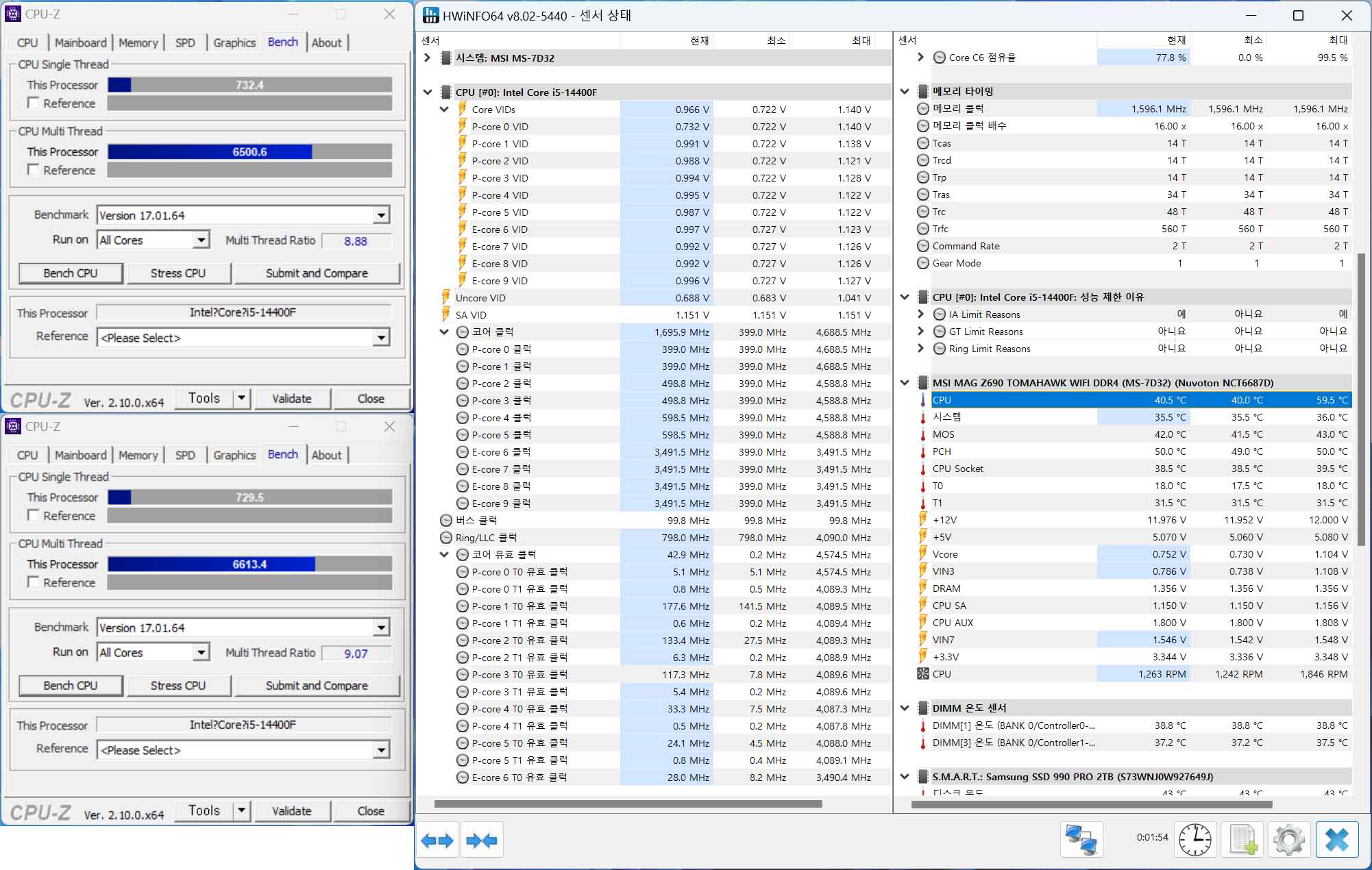Open the Run on All Cores dropdown in bottom CPU-Z
This screenshot has height=870, width=1372.
201,652
